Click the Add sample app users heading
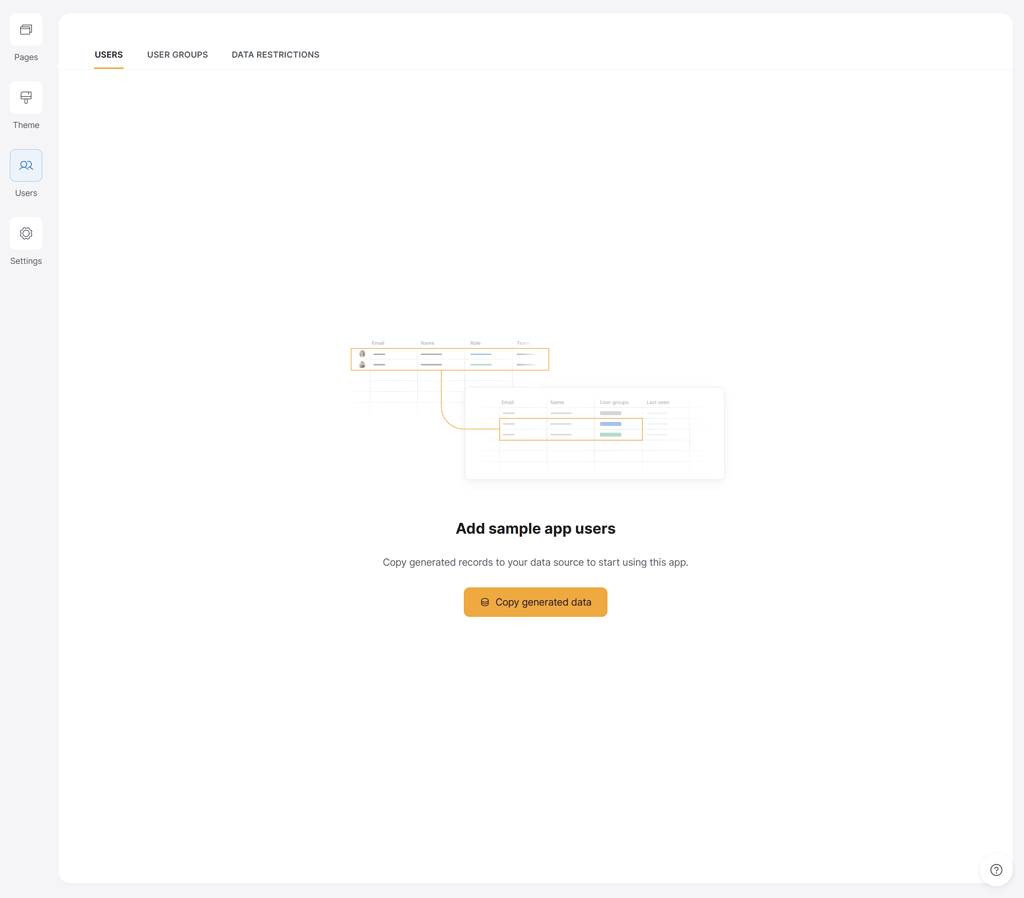1024x898 pixels. pos(535,528)
